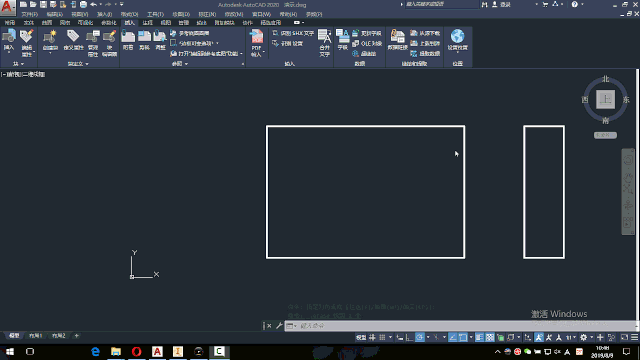Toggle ortho mode in status bar
The width and height of the screenshot is (640, 360).
click(x=409, y=338)
